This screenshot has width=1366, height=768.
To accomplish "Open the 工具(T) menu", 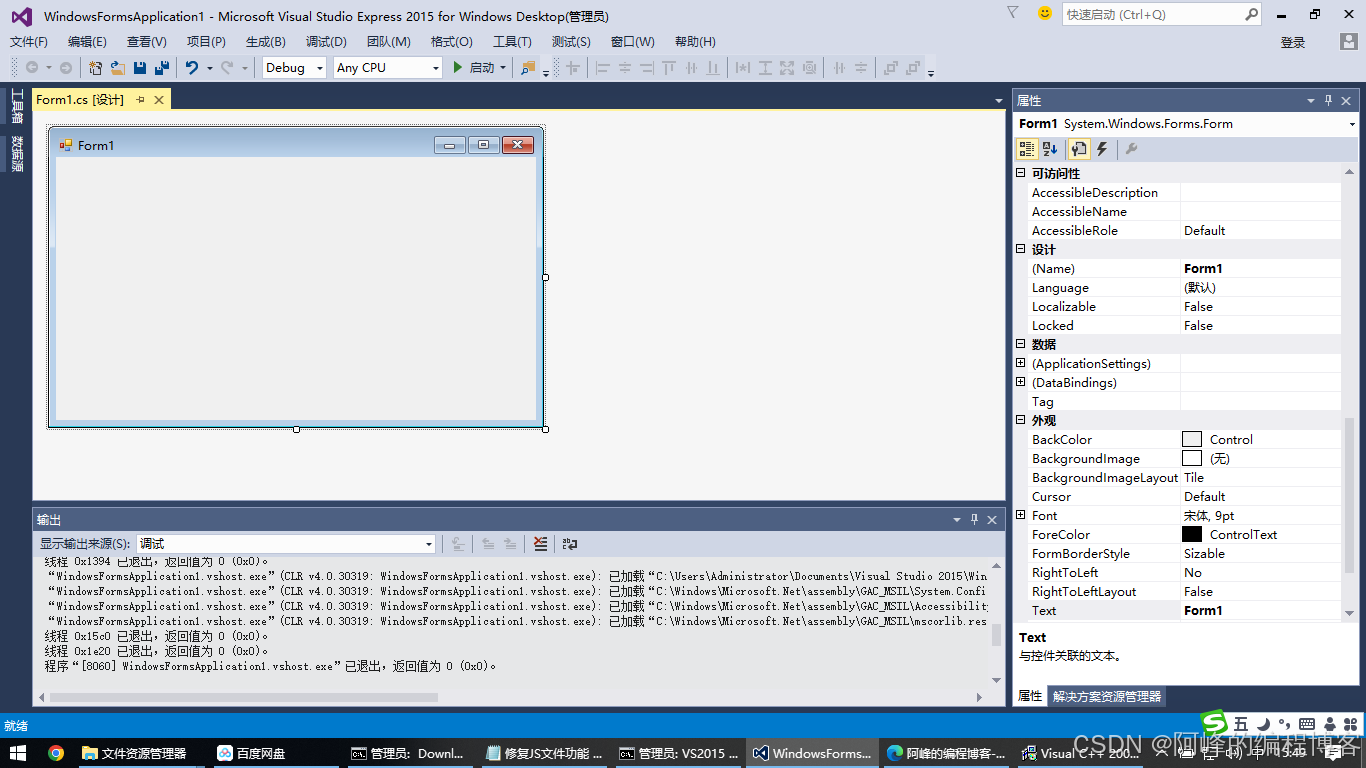I will coord(512,41).
